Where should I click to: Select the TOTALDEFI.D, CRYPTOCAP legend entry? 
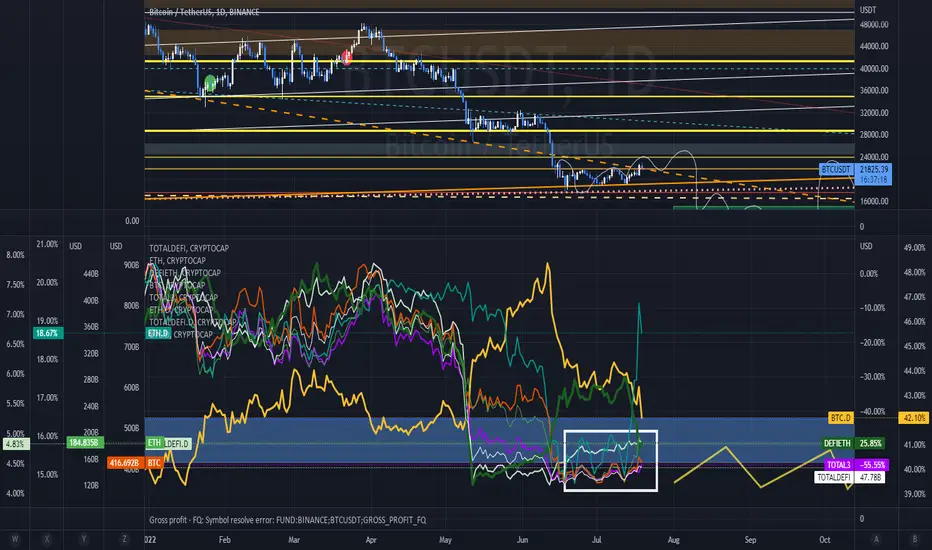coord(193,322)
